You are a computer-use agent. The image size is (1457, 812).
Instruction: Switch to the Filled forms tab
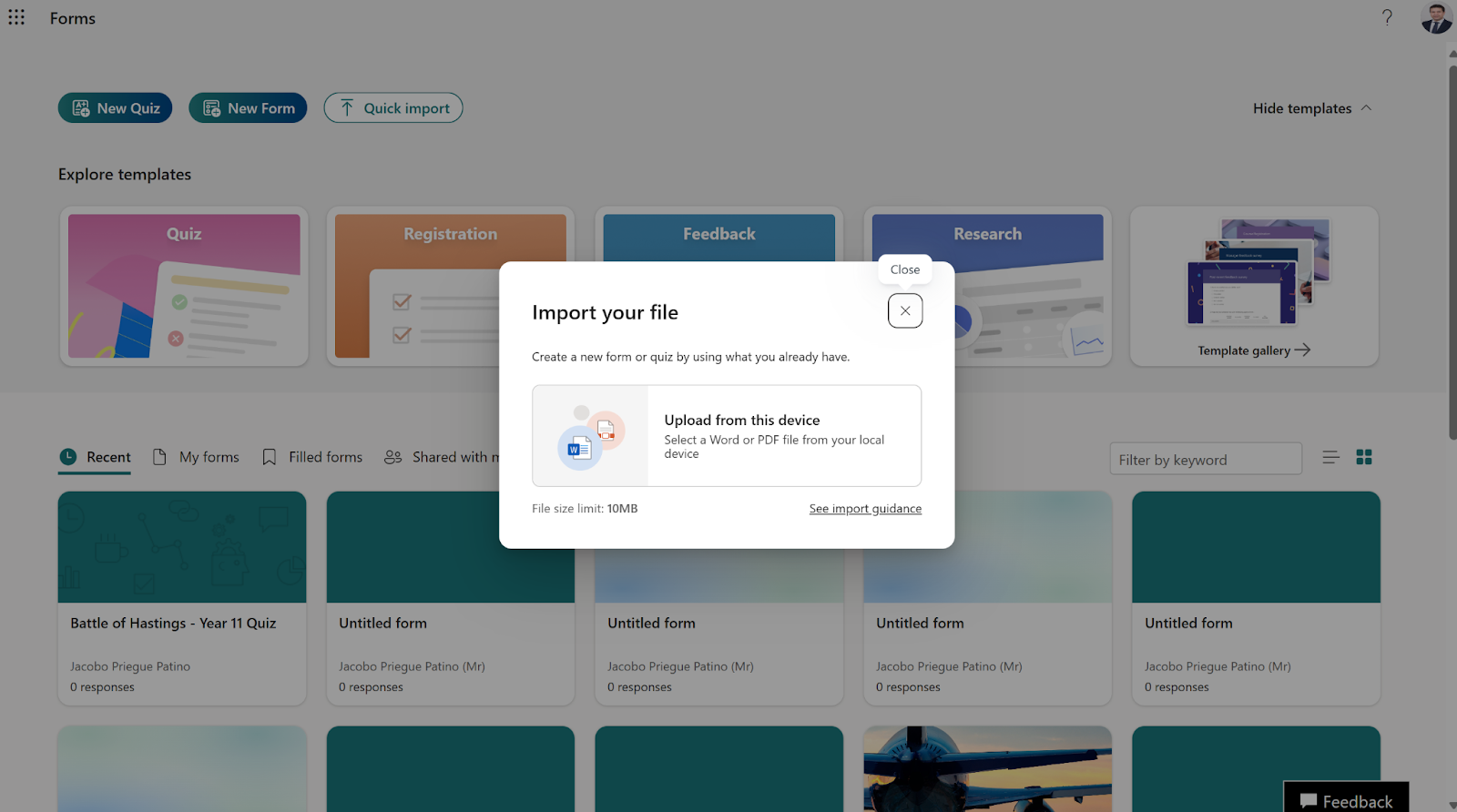[312, 457]
